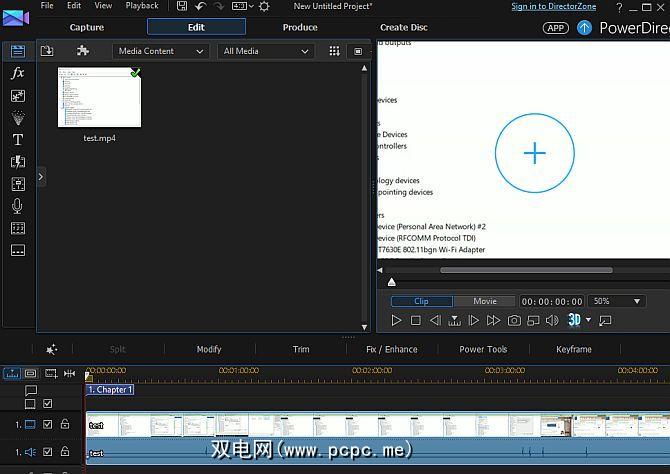Select the test.mp4 media thumbnail

pyautogui.click(x=99, y=98)
